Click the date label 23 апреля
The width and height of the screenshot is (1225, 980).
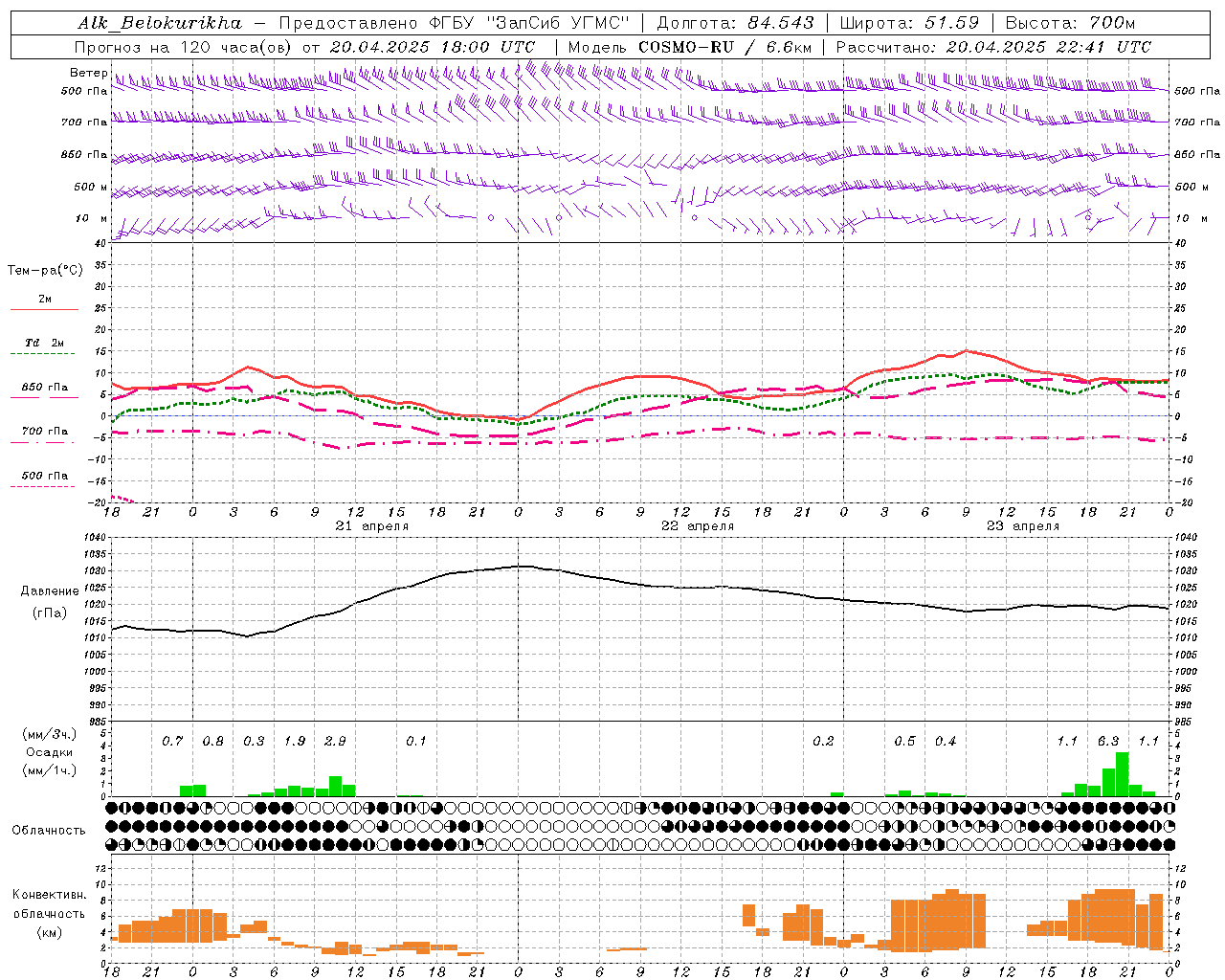tap(1023, 526)
